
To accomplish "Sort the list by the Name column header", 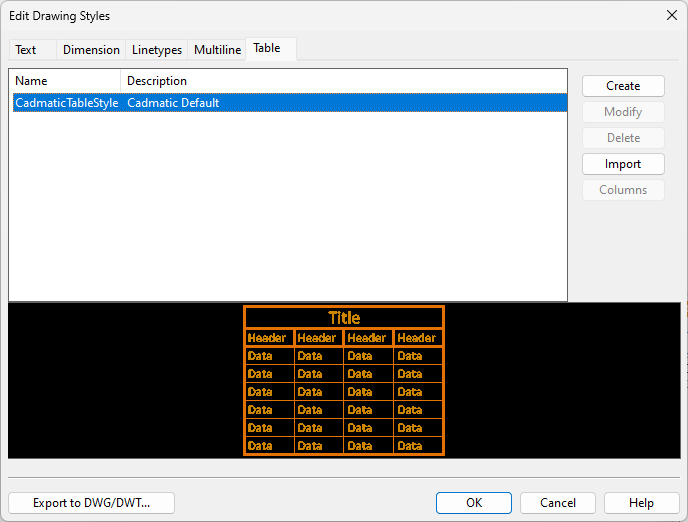I will pyautogui.click(x=64, y=81).
